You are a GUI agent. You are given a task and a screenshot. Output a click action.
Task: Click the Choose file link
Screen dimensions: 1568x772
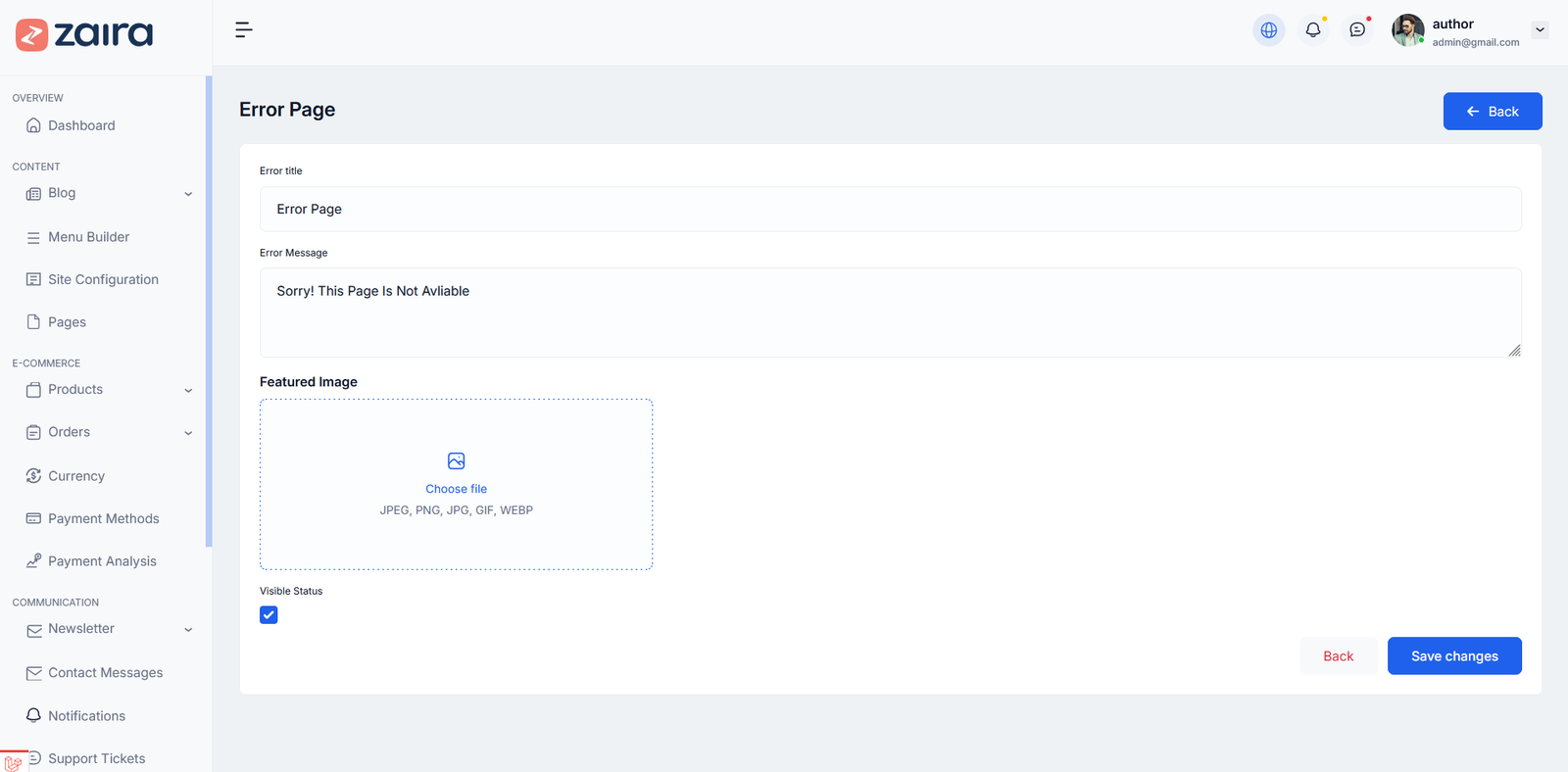tap(456, 489)
